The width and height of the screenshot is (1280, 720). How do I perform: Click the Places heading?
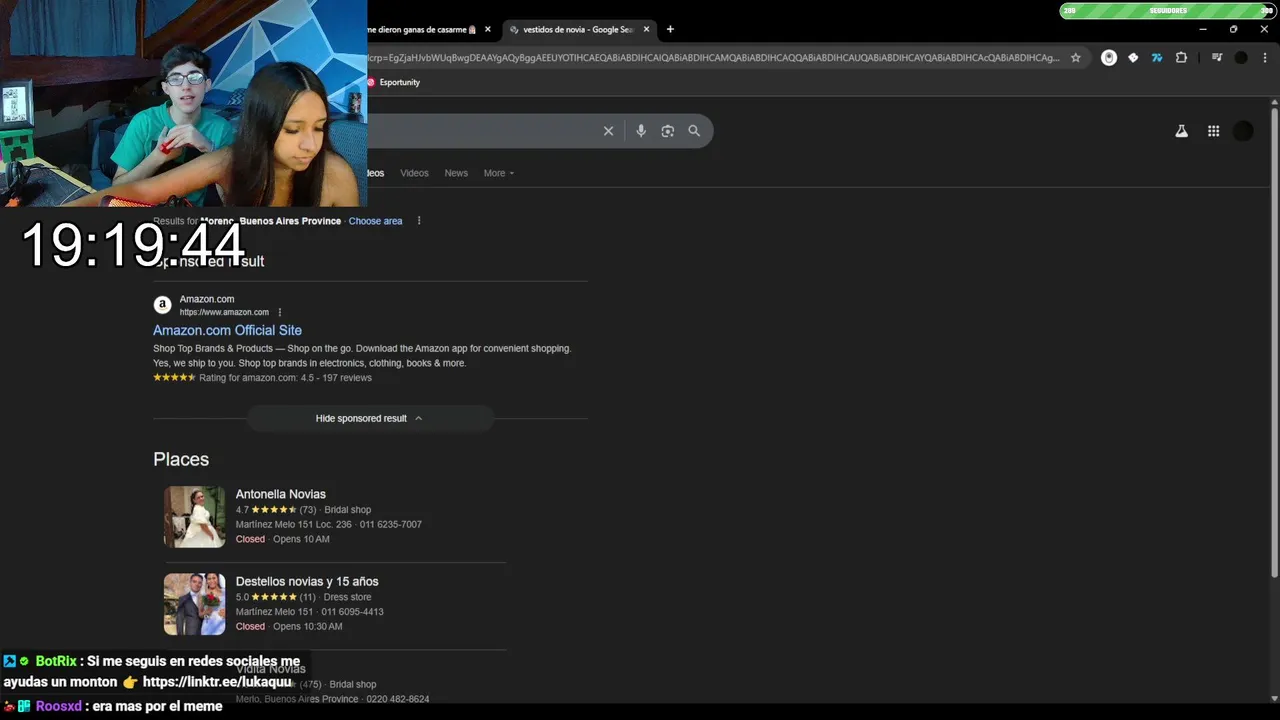(181, 459)
